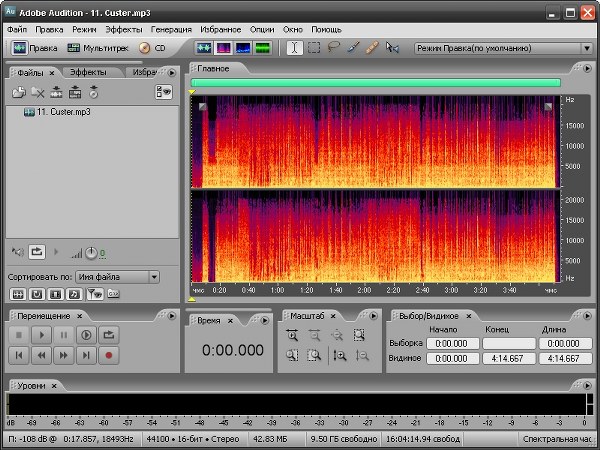This screenshot has width=600, height=450.
Task: Open the Эффекты menu
Action: pos(123,29)
